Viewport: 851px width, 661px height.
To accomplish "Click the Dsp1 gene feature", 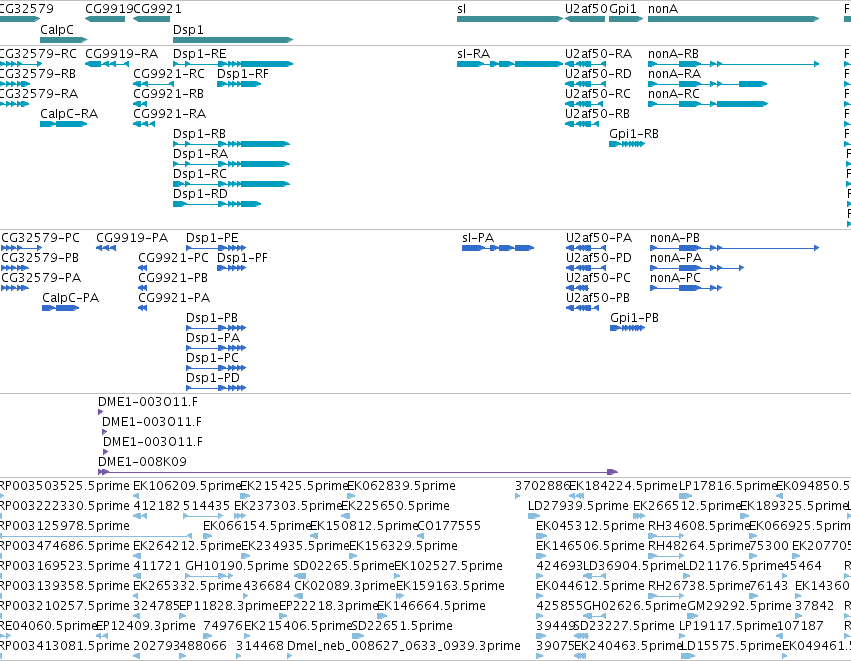I will (233, 40).
